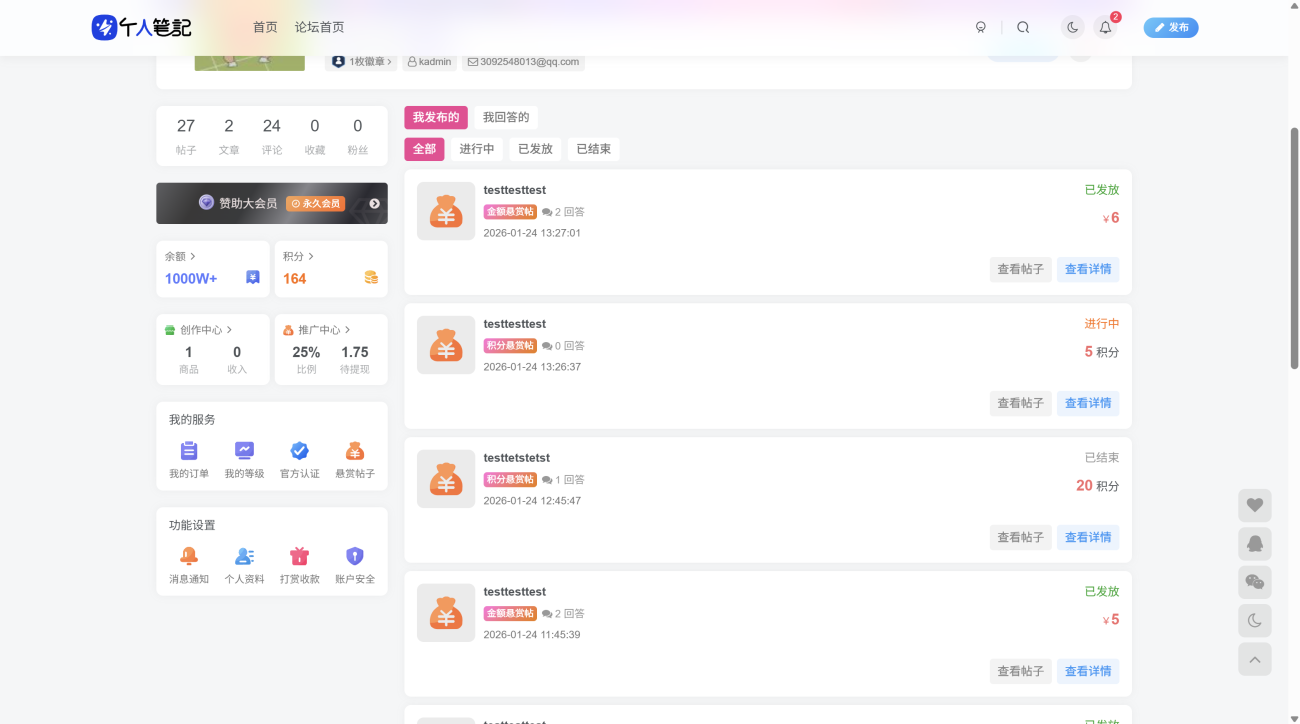Image resolution: width=1300 pixels, height=724 pixels.
Task: Open My Level (我的等级) service icon
Action: tap(244, 451)
